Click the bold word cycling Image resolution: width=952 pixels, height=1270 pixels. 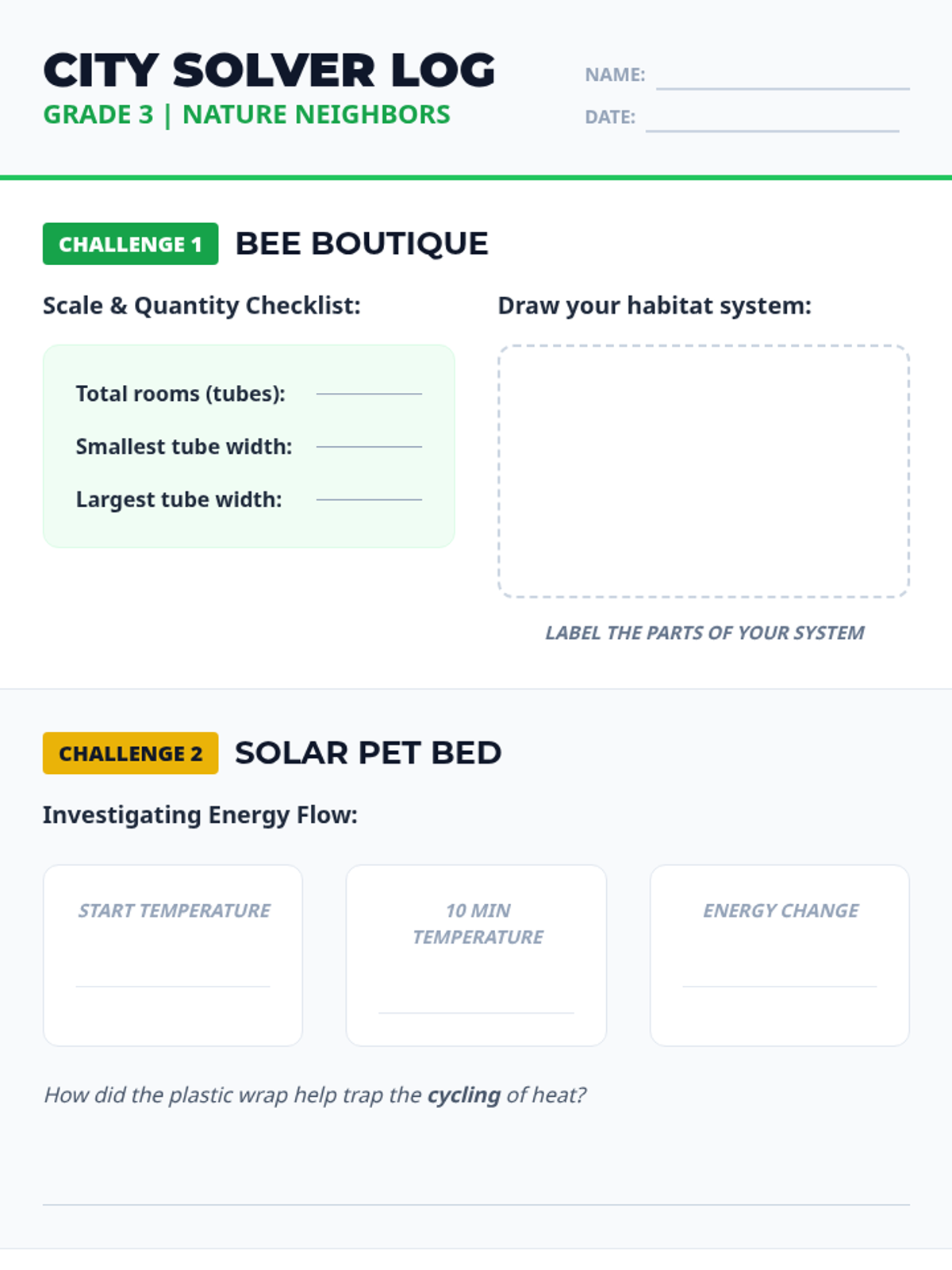click(x=464, y=1095)
